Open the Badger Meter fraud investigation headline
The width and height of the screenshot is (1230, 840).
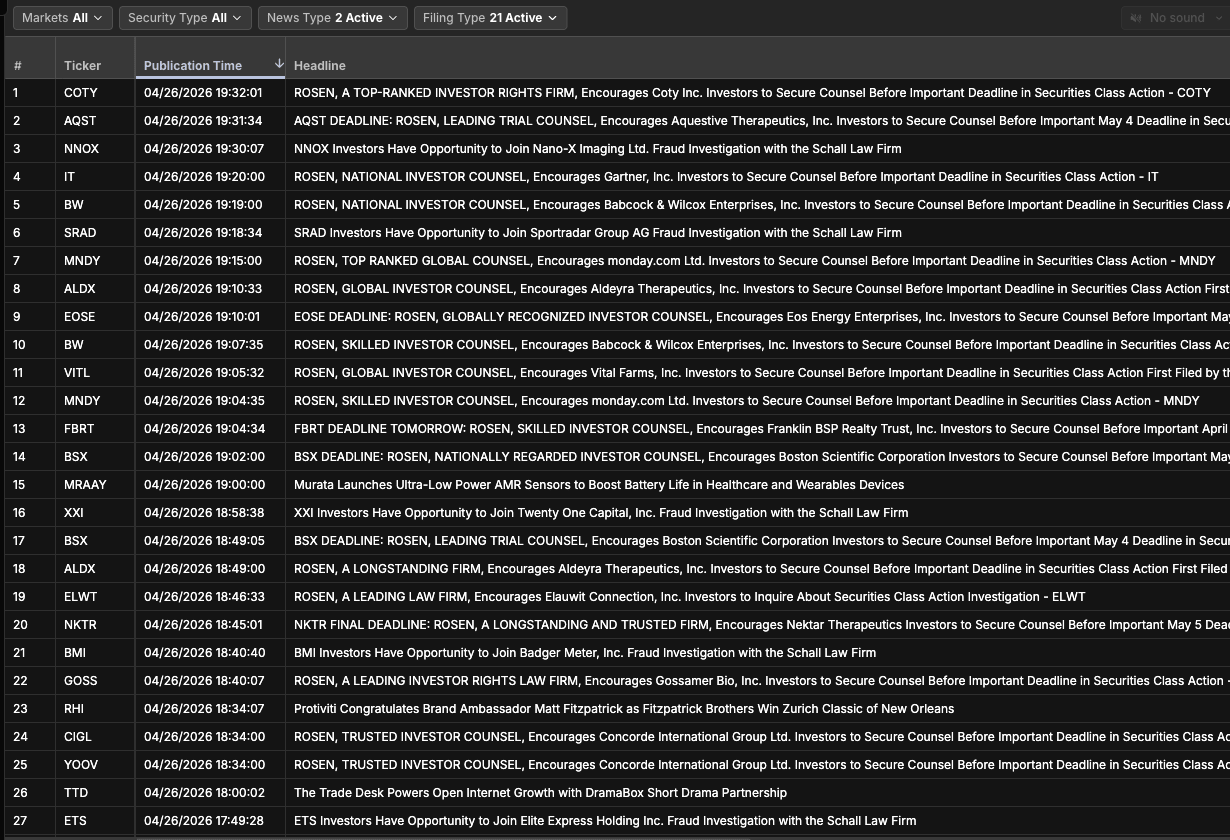pos(585,653)
